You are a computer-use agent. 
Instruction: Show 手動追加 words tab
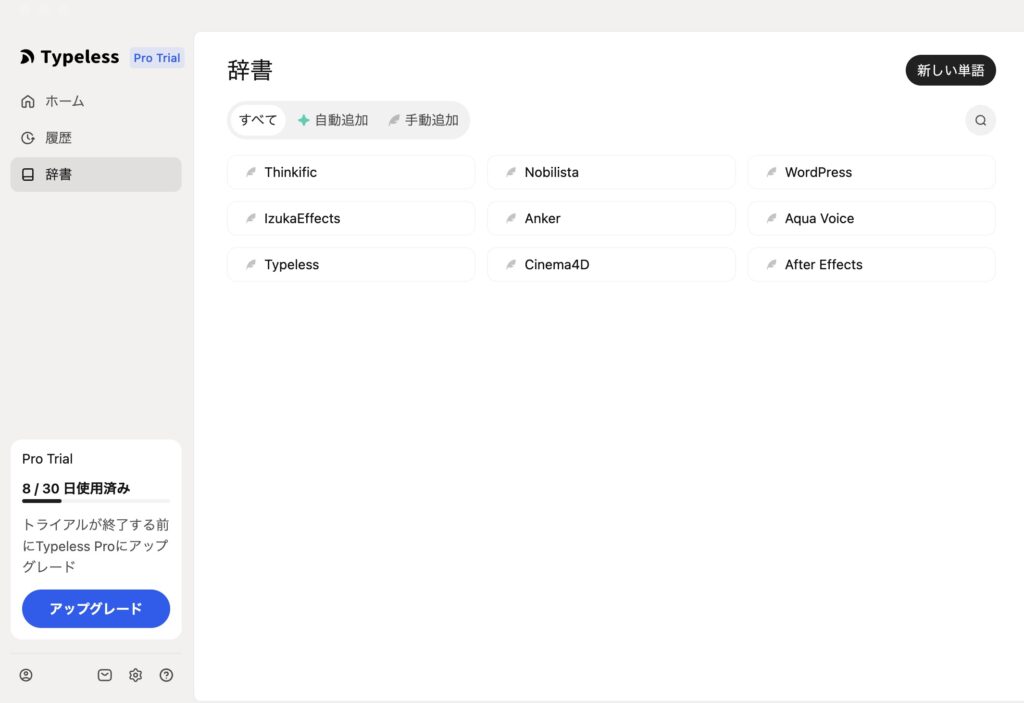(x=423, y=120)
